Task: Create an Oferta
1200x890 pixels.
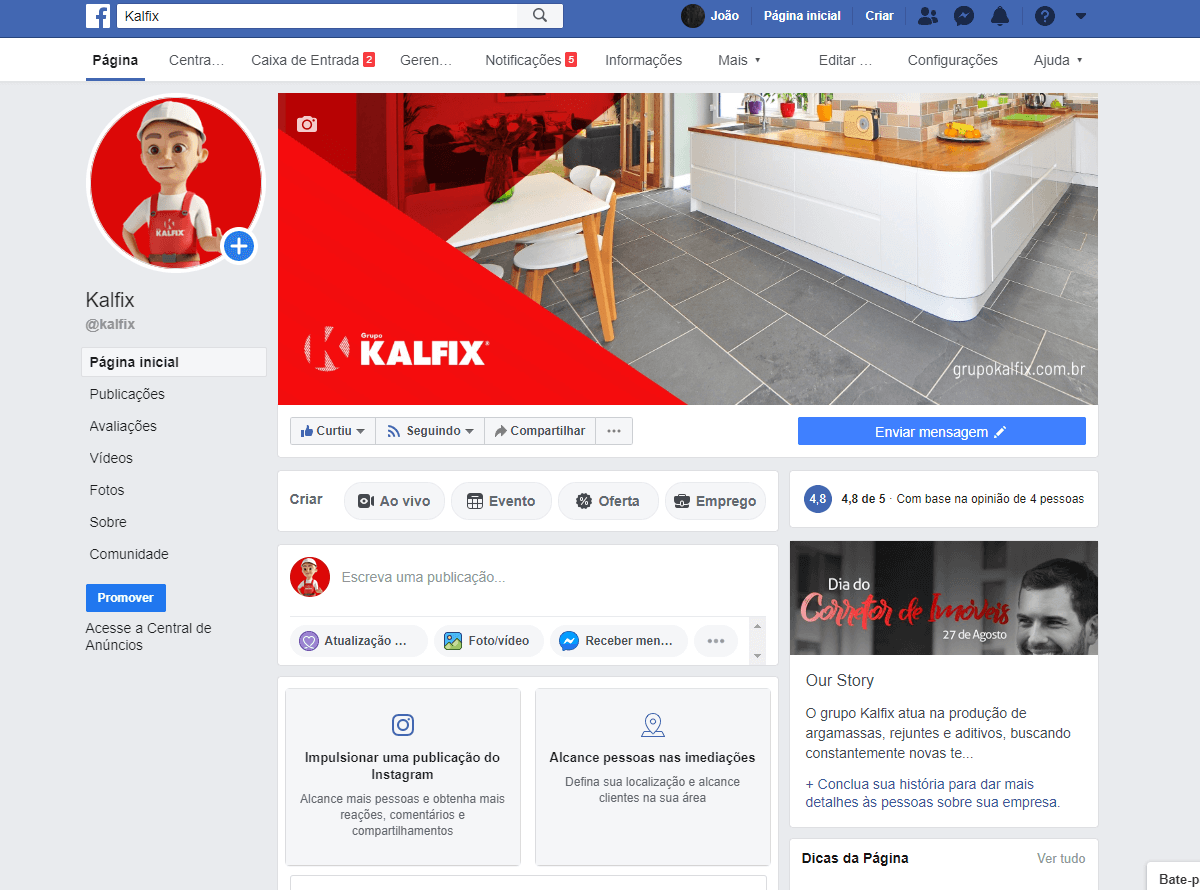Action: click(608, 501)
